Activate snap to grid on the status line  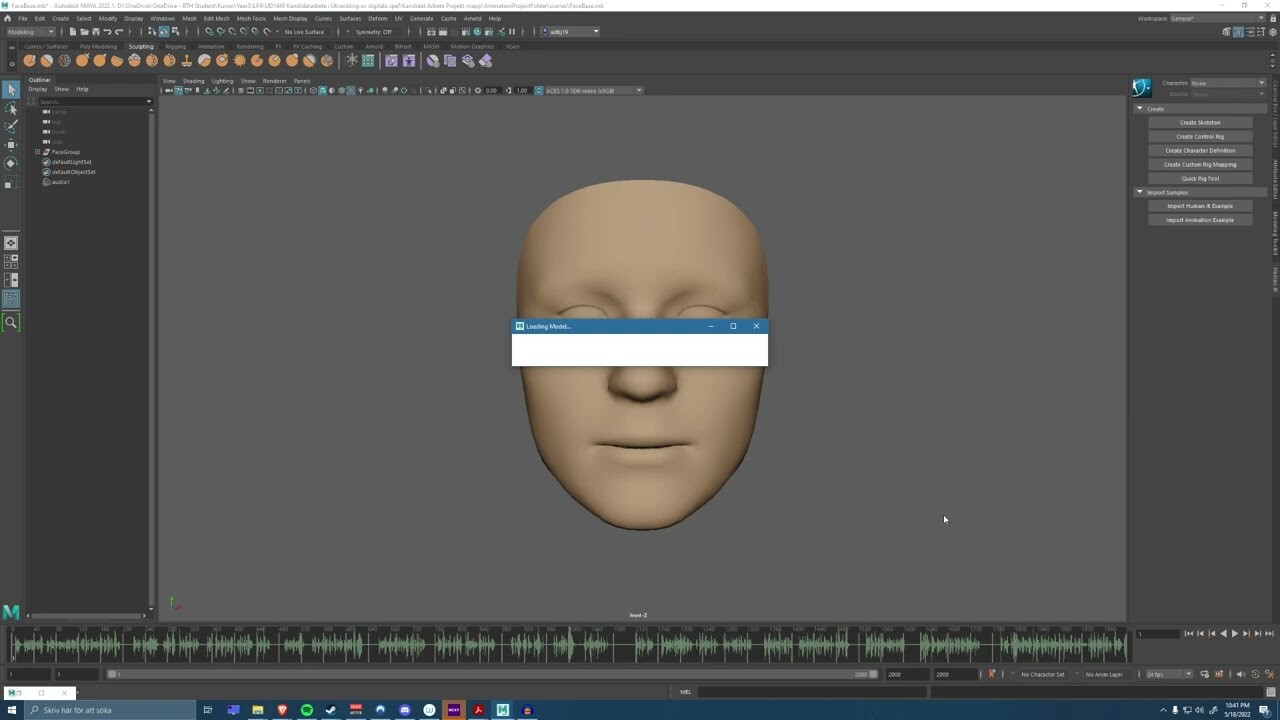207,31
